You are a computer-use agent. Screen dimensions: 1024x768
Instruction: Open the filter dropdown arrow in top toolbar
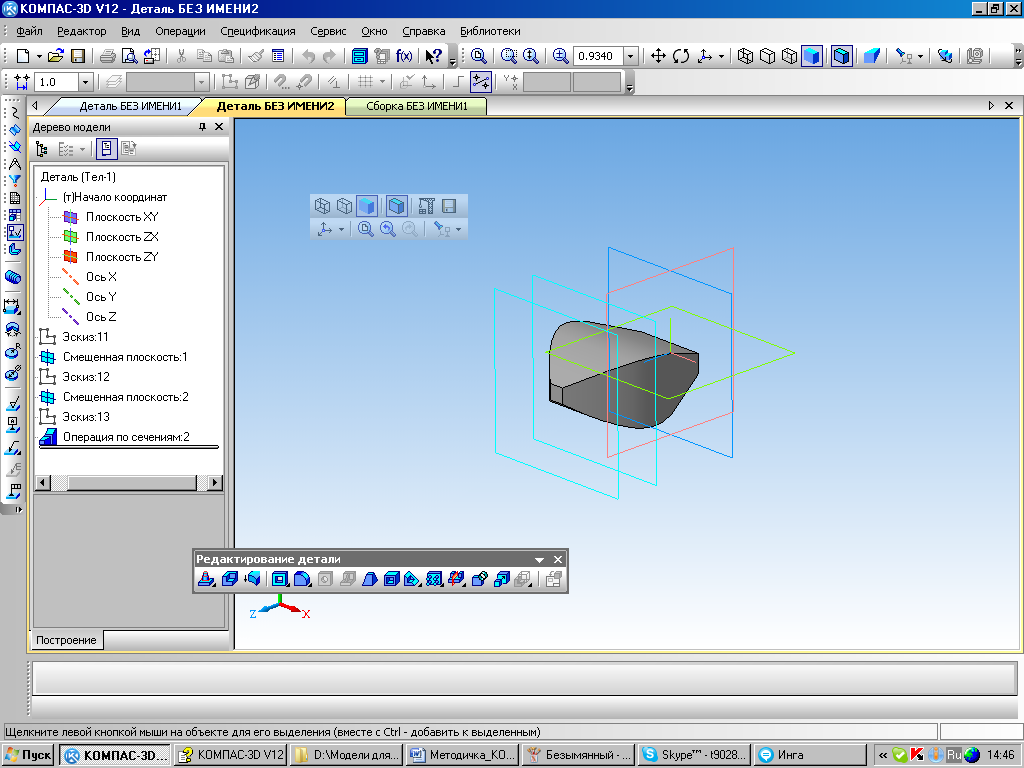pyautogui.click(x=920, y=56)
